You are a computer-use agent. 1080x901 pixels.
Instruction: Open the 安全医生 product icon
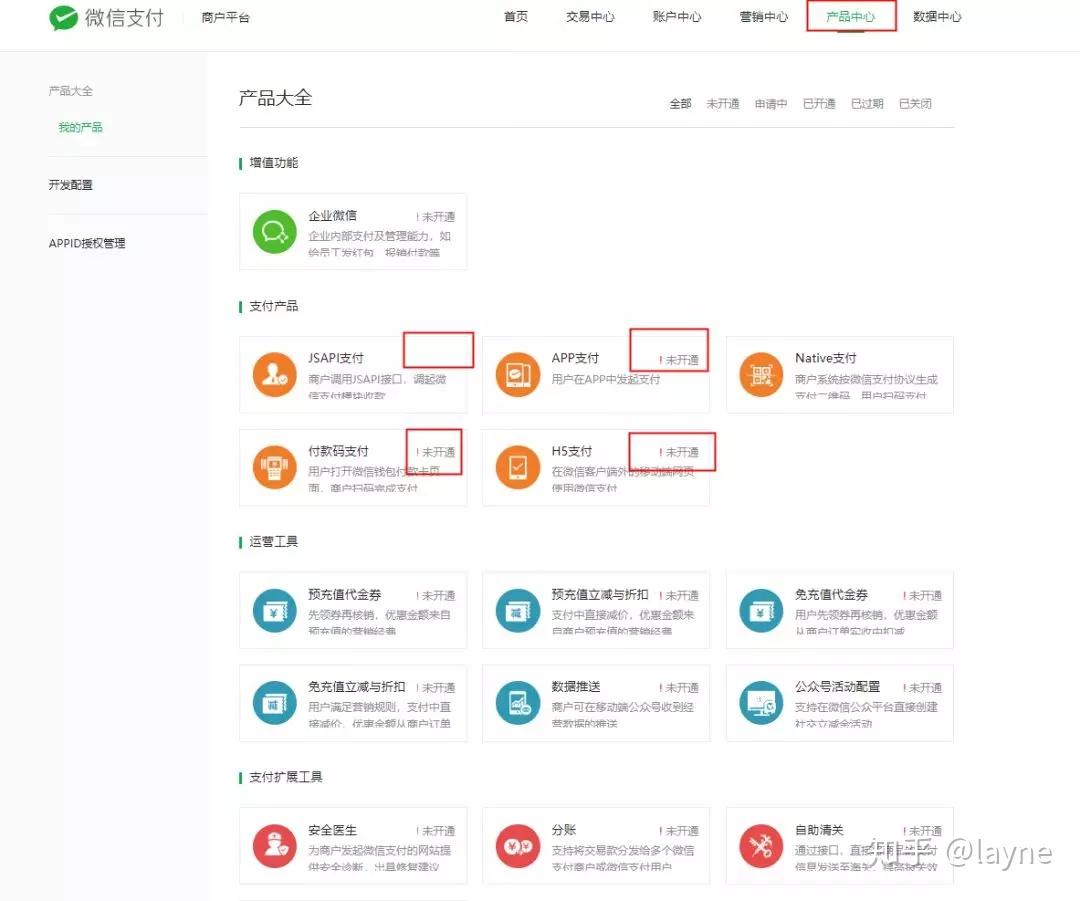[x=274, y=846]
